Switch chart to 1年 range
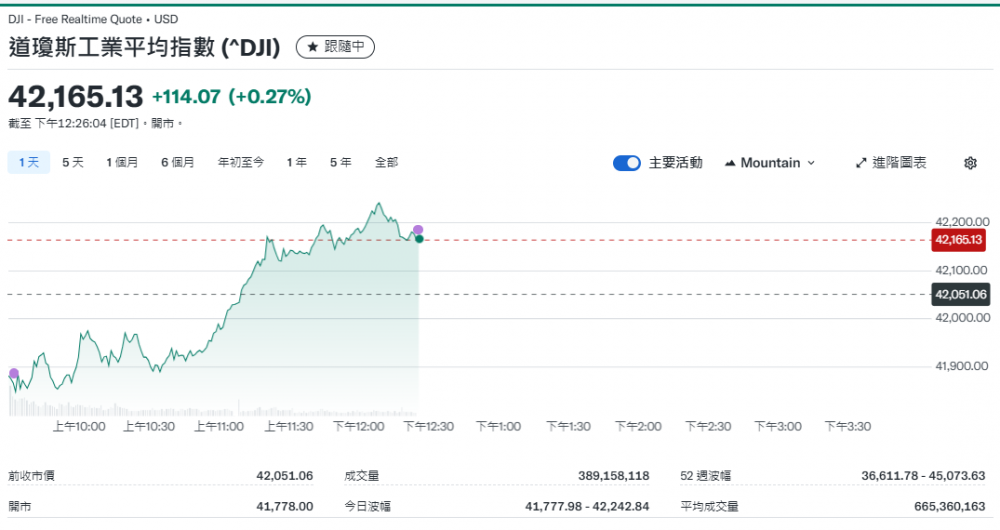This screenshot has height=530, width=1000. (297, 162)
